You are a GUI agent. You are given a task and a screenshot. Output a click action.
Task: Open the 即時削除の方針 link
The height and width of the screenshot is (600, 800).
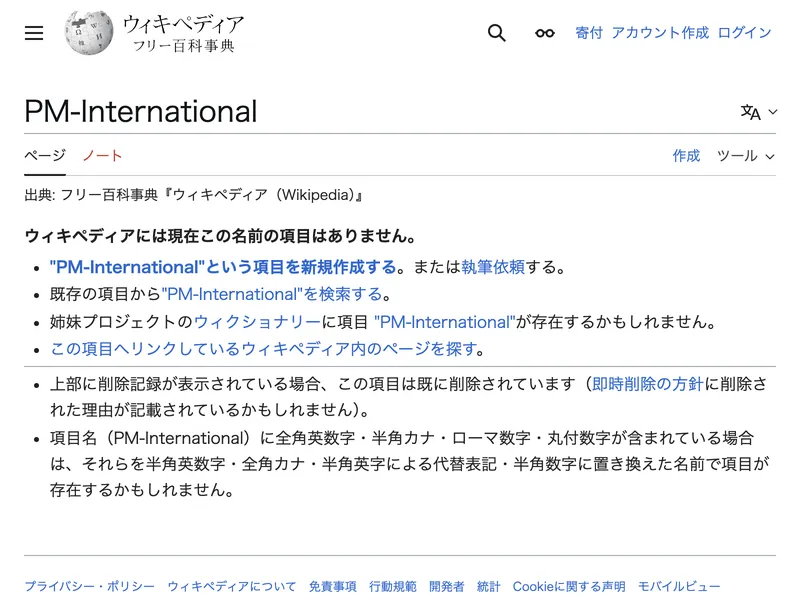[647, 384]
